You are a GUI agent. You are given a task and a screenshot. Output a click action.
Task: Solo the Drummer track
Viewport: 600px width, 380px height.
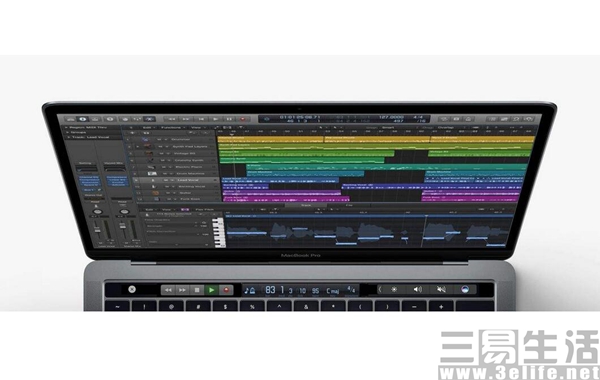[x=166, y=140]
